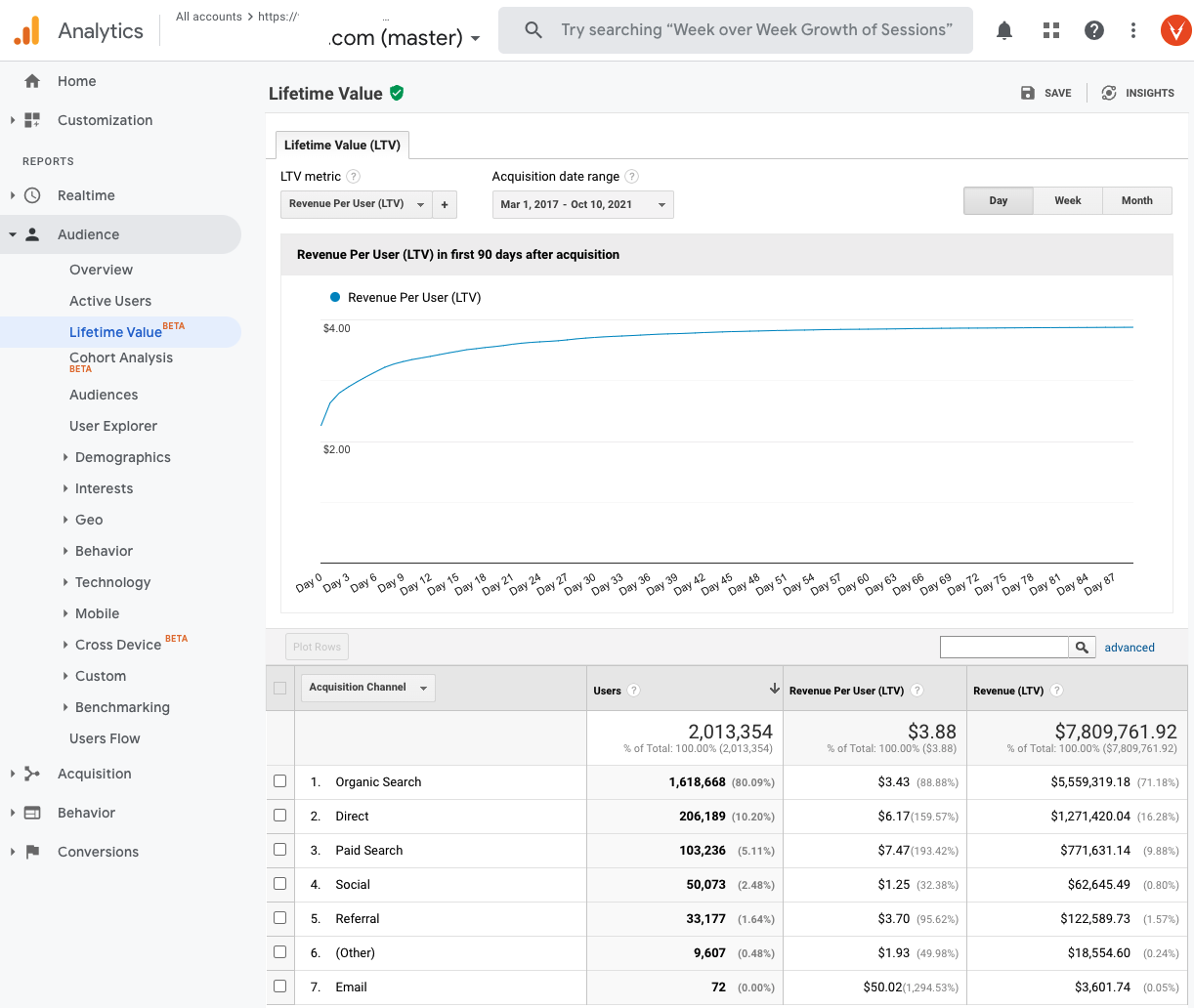Image resolution: width=1194 pixels, height=1008 pixels.
Task: Open the three-dot overflow menu in header
Action: point(1132,30)
